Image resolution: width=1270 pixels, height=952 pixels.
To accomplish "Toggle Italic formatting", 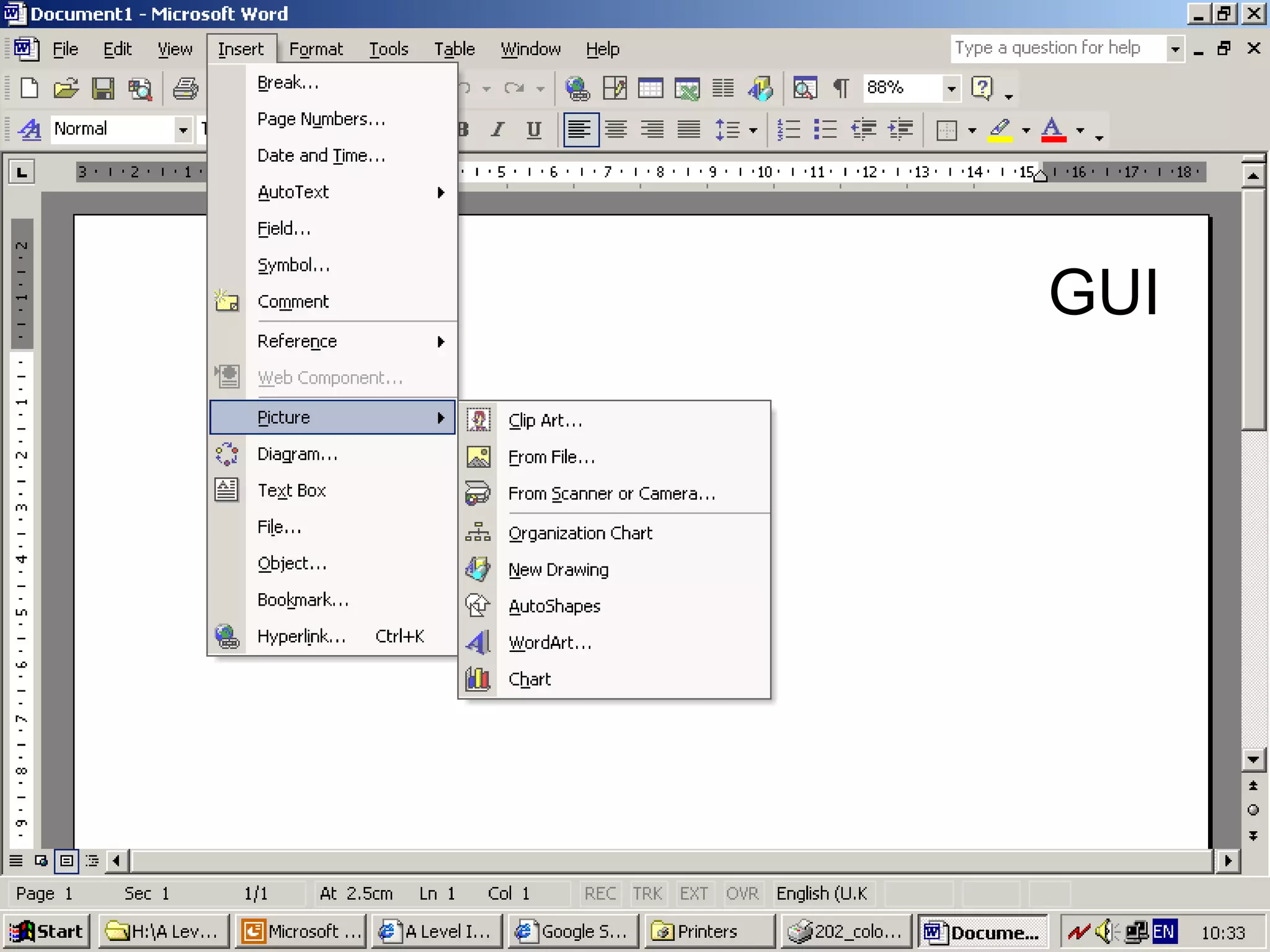I will click(497, 130).
